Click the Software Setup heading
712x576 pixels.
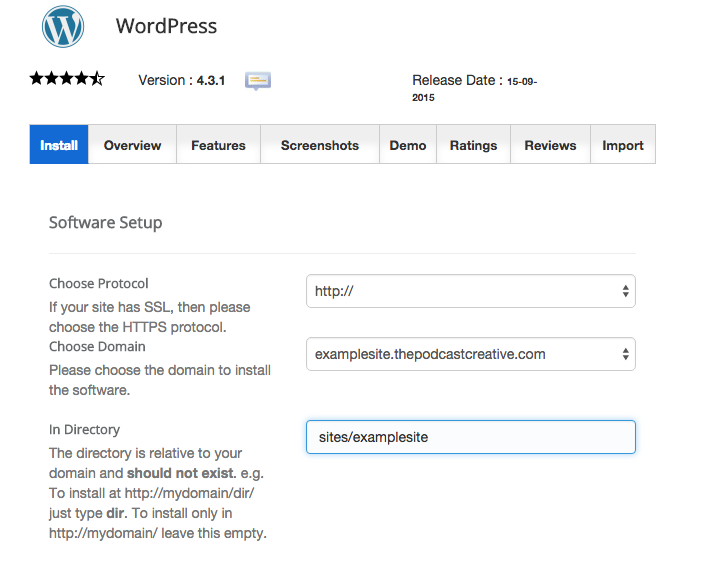tap(105, 223)
